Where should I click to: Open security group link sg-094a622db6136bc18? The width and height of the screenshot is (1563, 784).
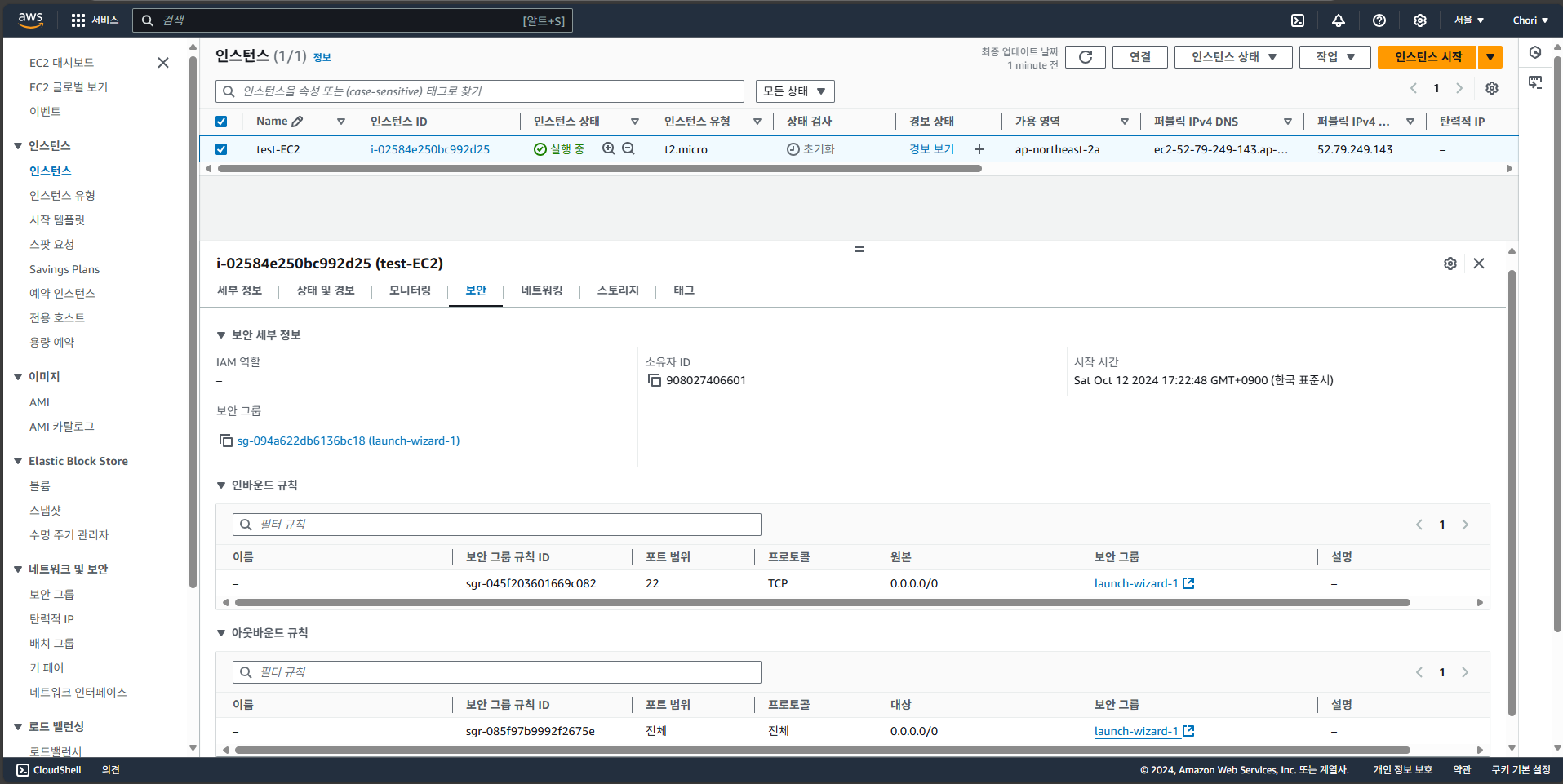[349, 441]
